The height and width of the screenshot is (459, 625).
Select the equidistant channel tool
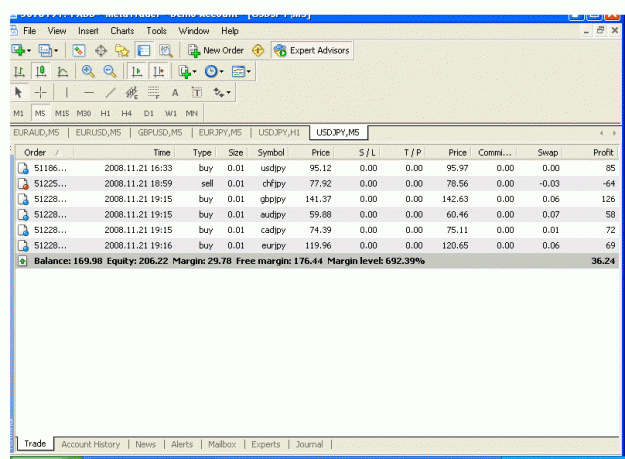tap(132, 93)
